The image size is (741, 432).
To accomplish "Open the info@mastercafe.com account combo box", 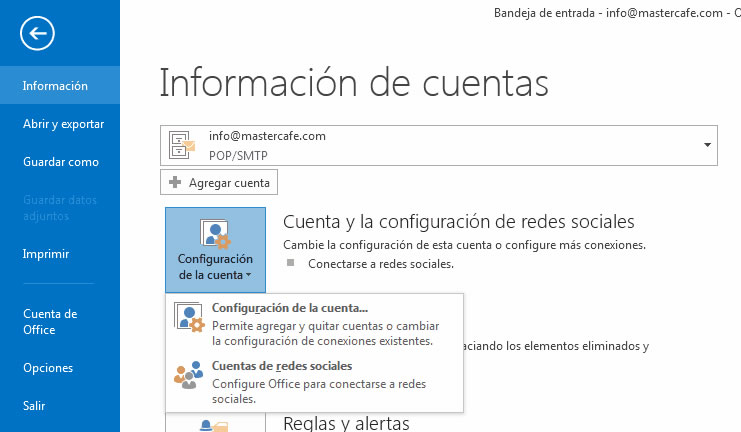I will click(438, 145).
